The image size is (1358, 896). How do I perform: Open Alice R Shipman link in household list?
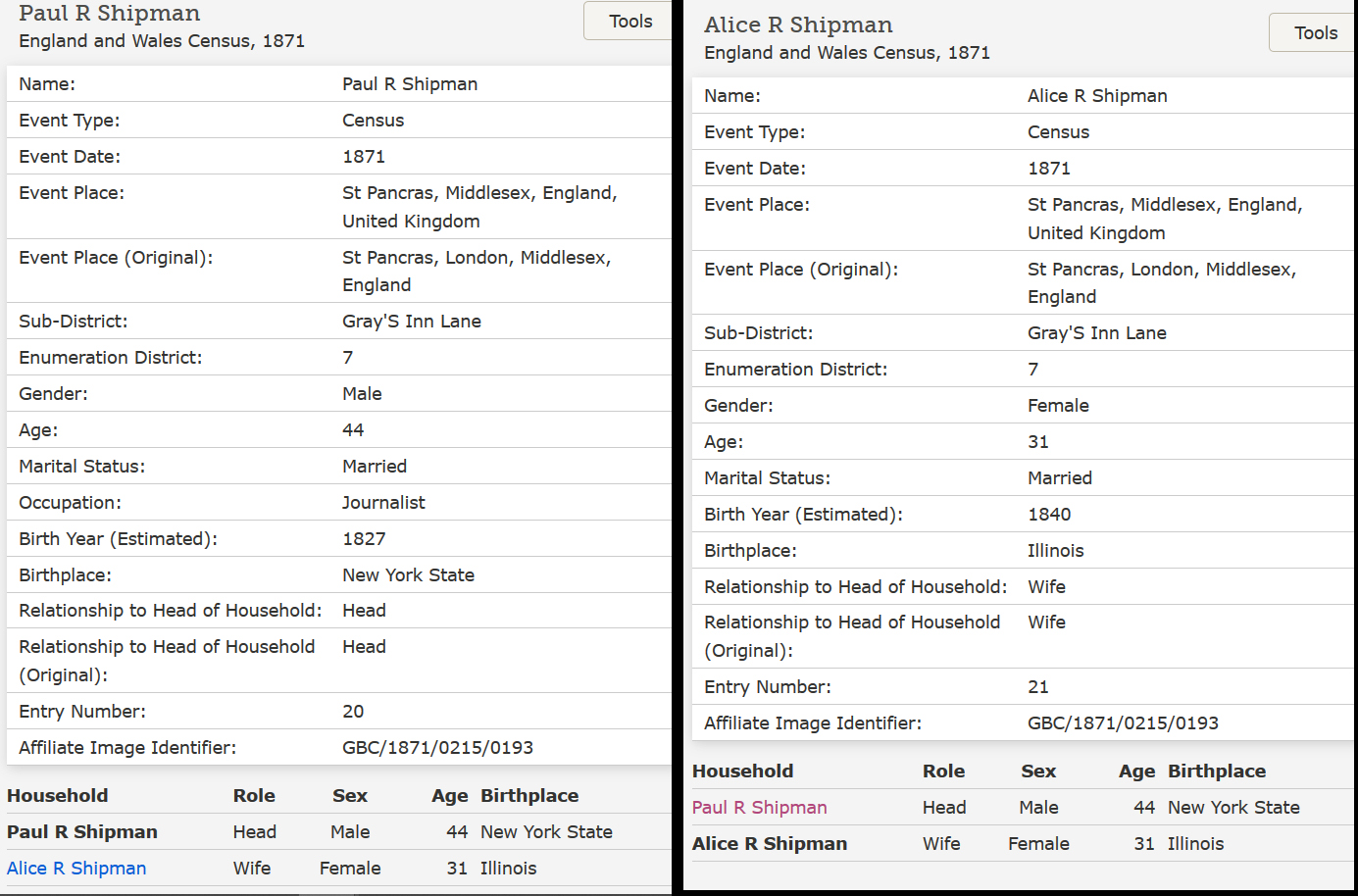(76, 869)
